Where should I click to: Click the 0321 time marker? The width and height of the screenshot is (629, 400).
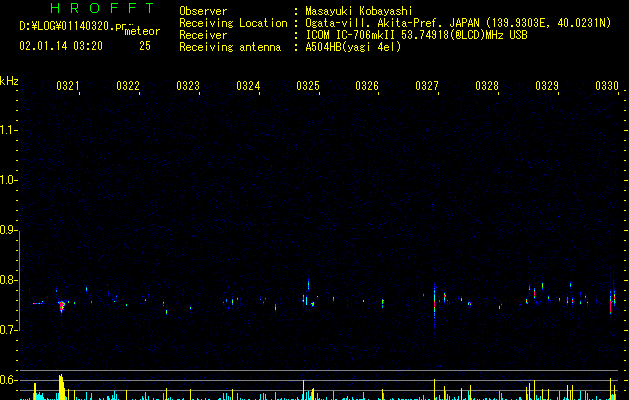[67, 86]
